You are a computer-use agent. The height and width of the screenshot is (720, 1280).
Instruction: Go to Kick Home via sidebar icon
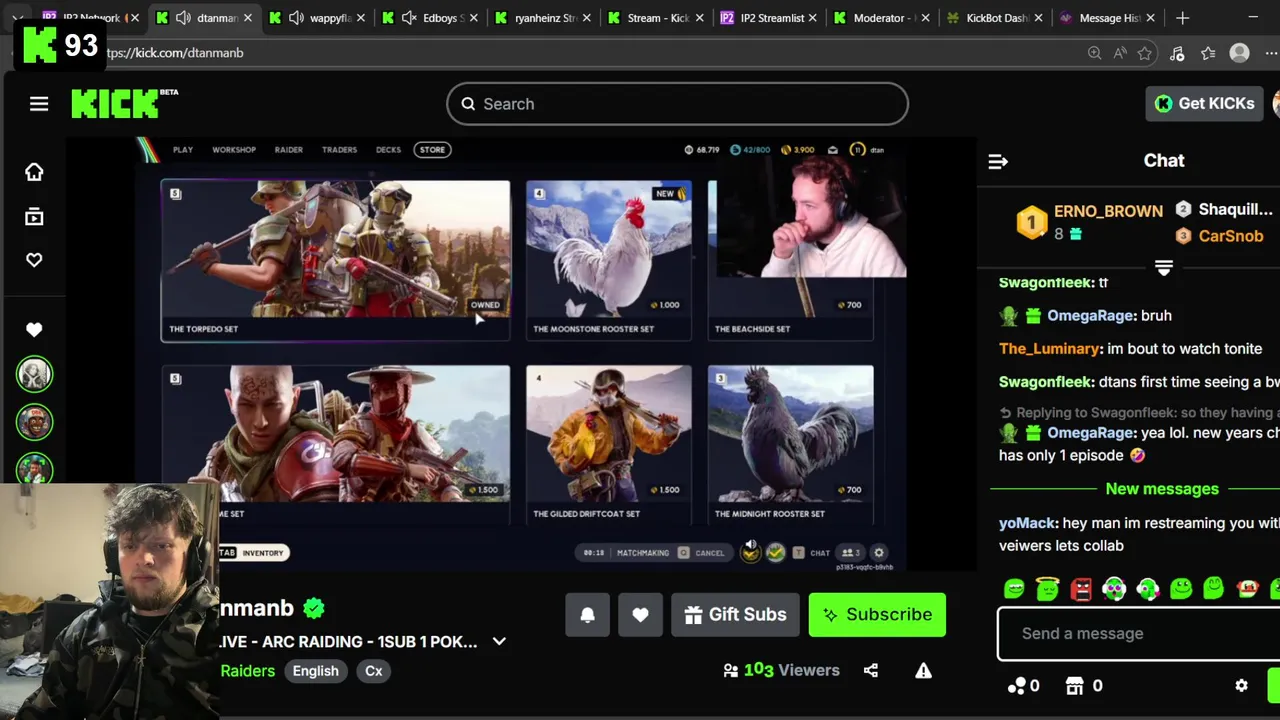(34, 172)
